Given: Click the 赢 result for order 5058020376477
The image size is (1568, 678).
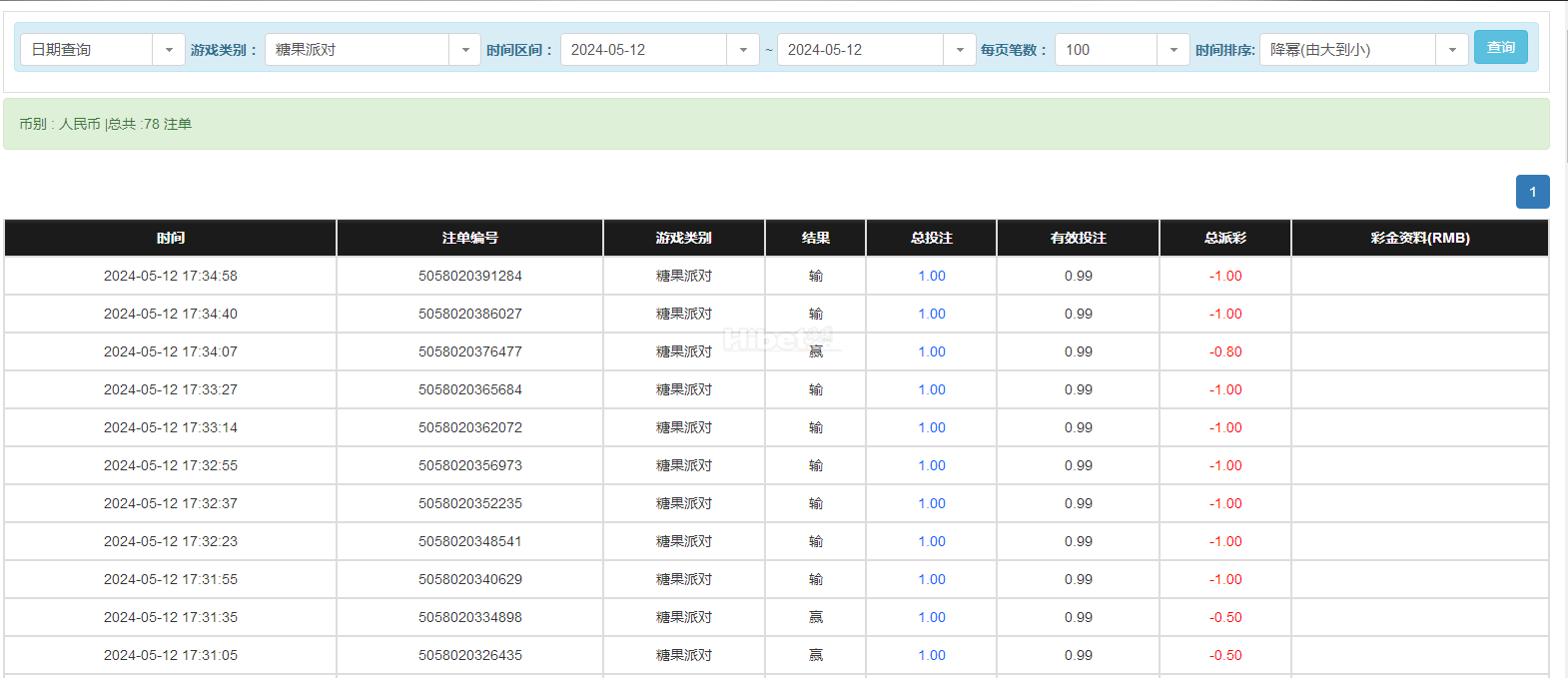Looking at the screenshot, I should 816,351.
